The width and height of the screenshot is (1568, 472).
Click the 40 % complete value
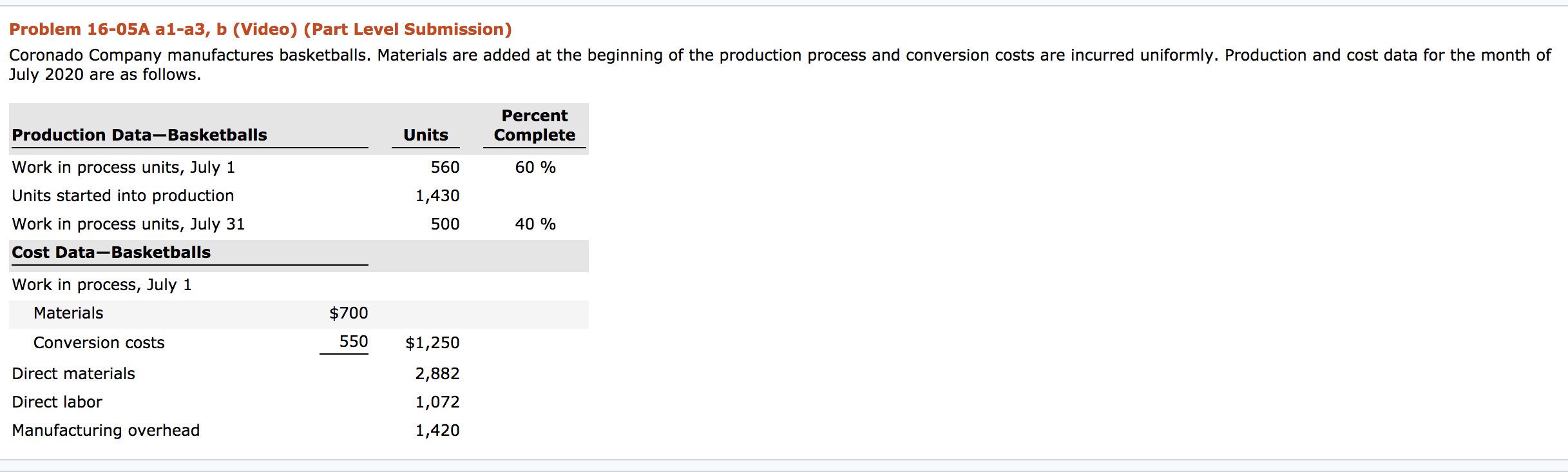[535, 224]
